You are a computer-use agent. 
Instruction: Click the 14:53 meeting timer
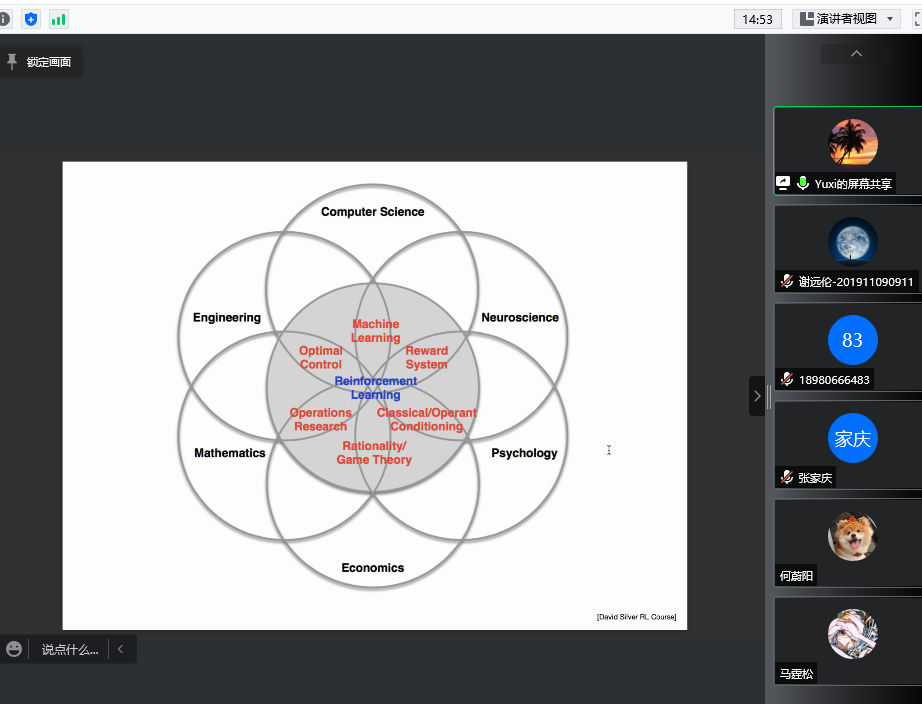[758, 19]
